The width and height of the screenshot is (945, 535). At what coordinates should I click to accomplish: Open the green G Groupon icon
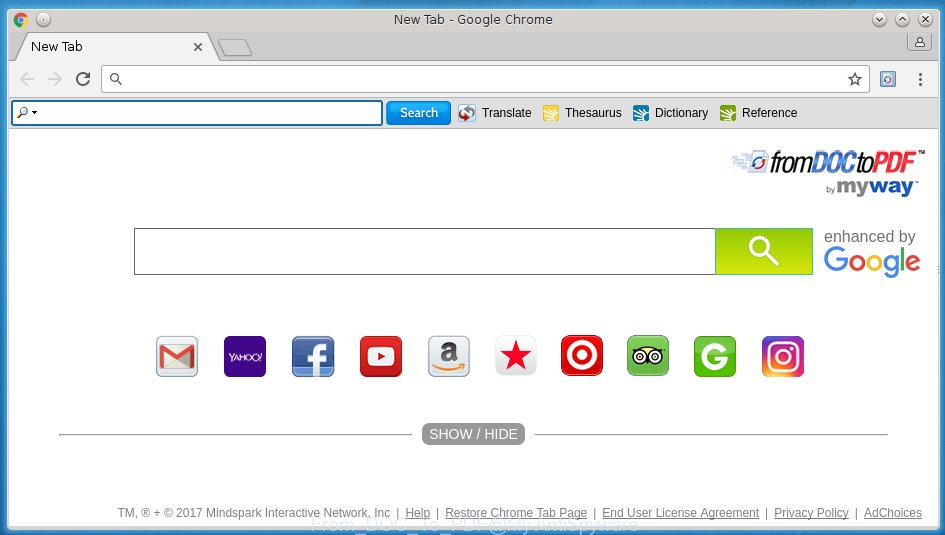[x=715, y=356]
